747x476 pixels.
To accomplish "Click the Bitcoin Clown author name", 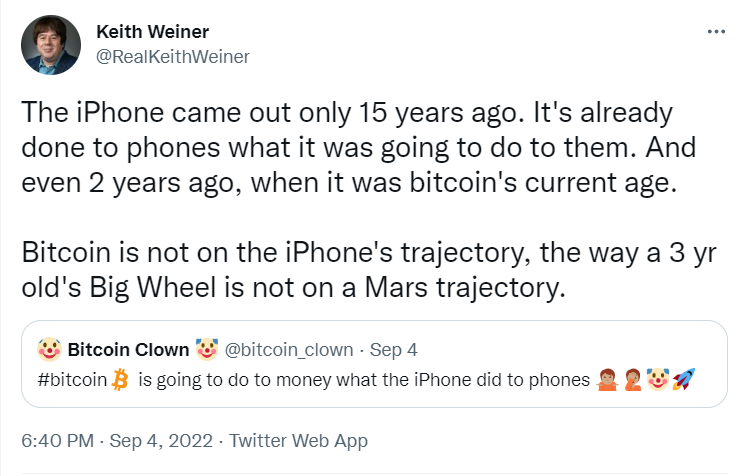I will click(128, 349).
